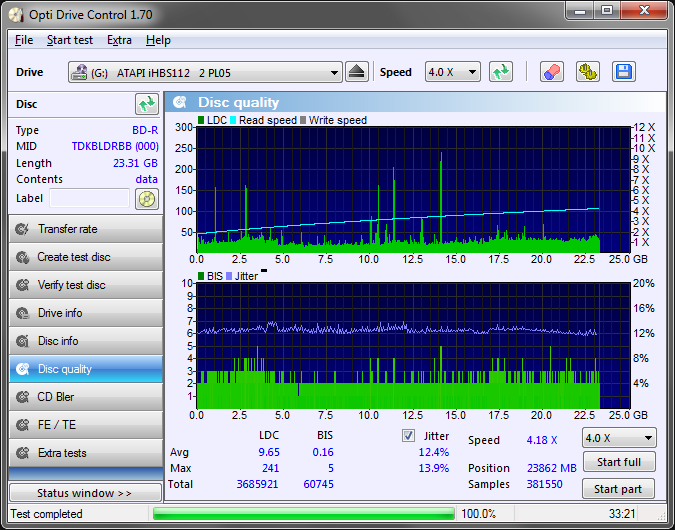Screen dimensions: 675x530
Task: Click the max jitter value 13.9%
Action: (433, 468)
